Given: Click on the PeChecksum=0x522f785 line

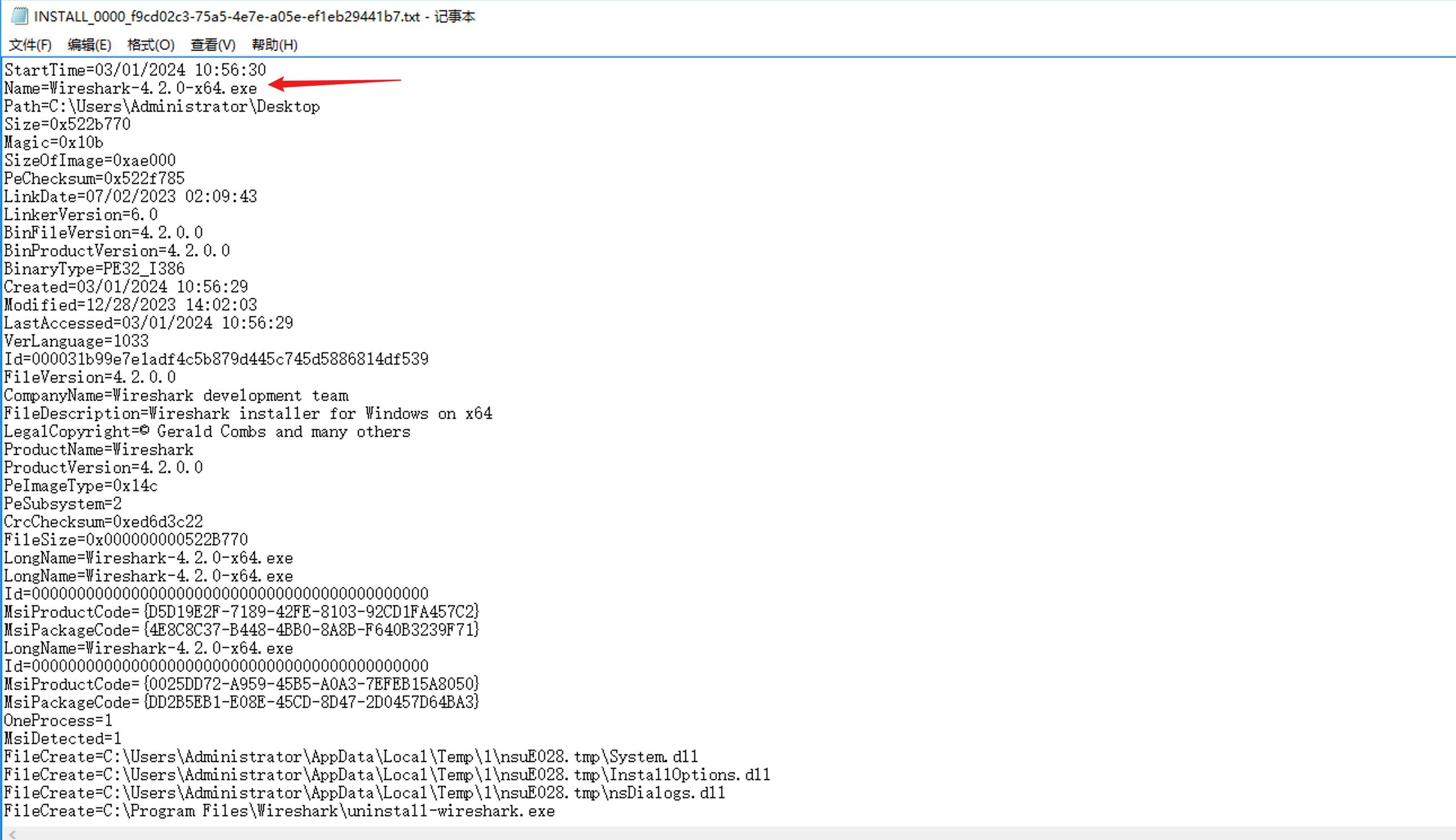Looking at the screenshot, I should 94,179.
